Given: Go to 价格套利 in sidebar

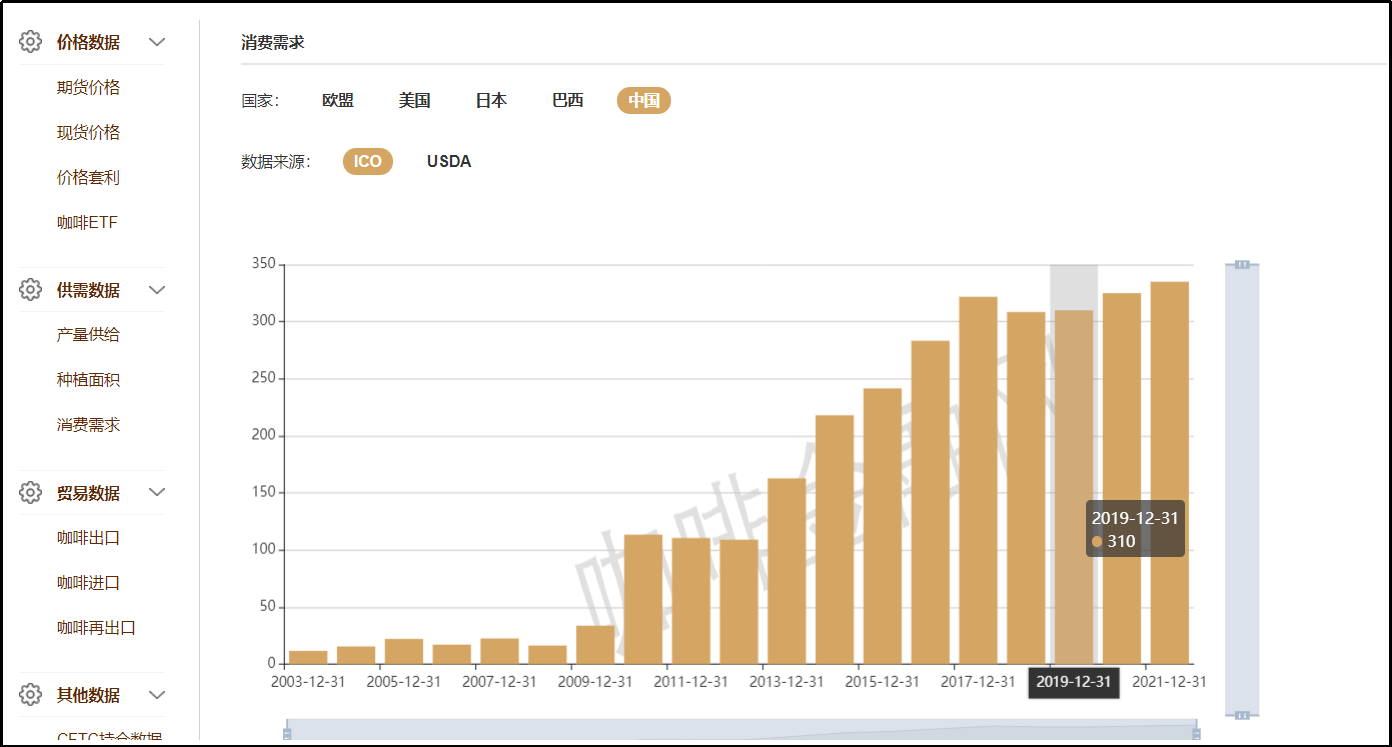Looking at the screenshot, I should coord(88,178).
